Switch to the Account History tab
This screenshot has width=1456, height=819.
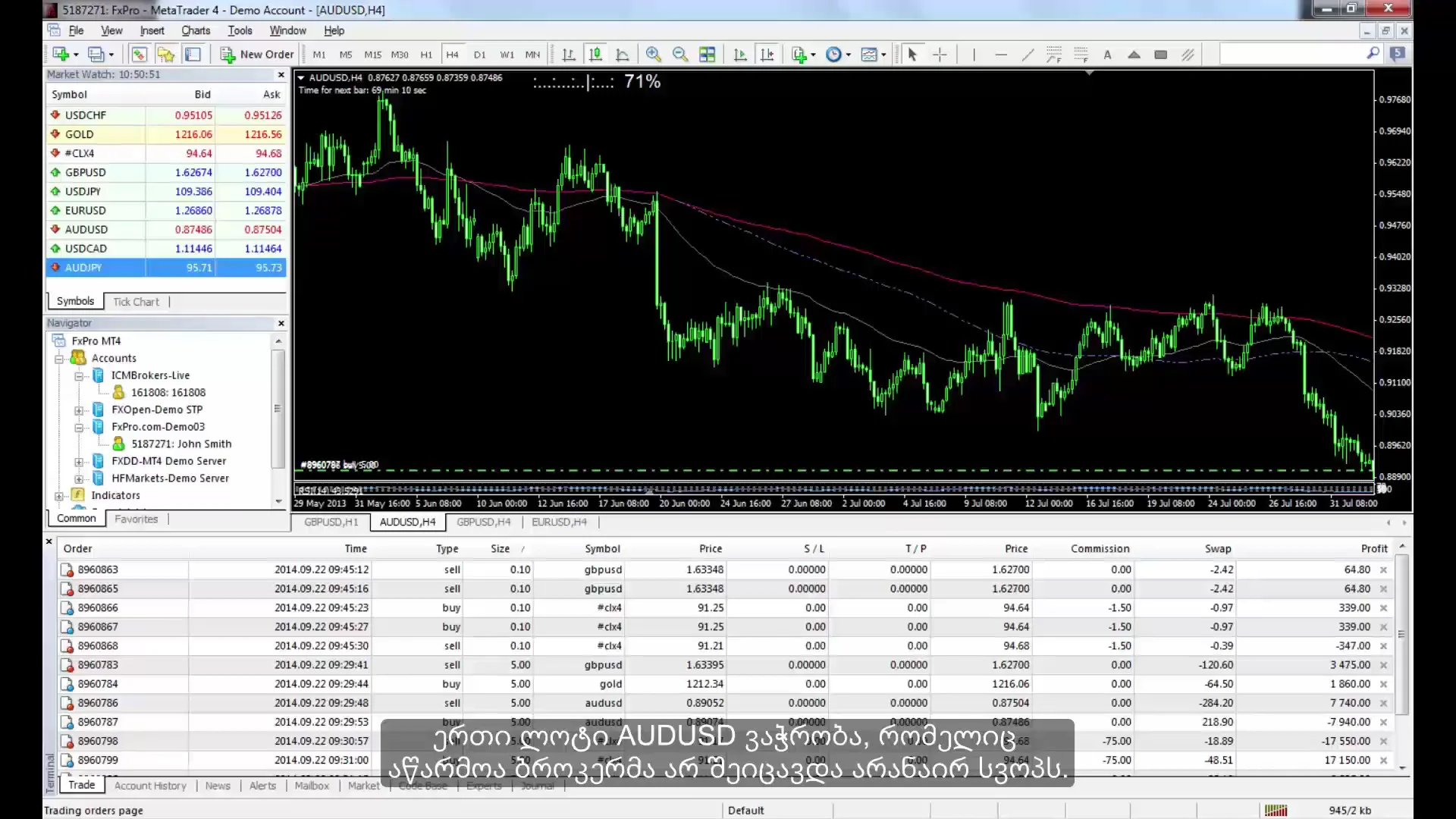(150, 785)
